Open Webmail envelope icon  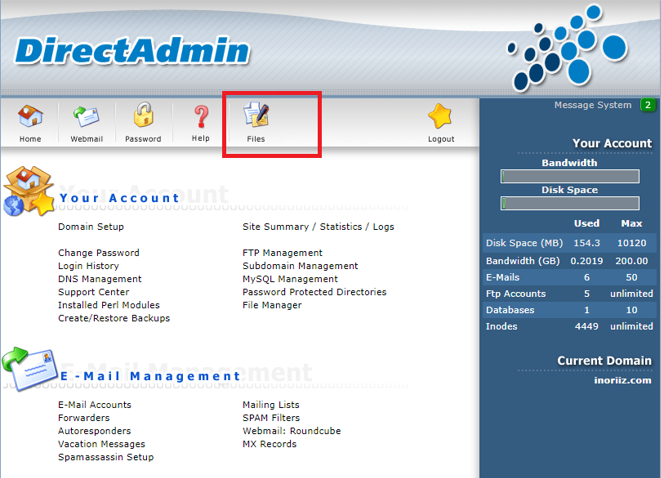(86, 116)
